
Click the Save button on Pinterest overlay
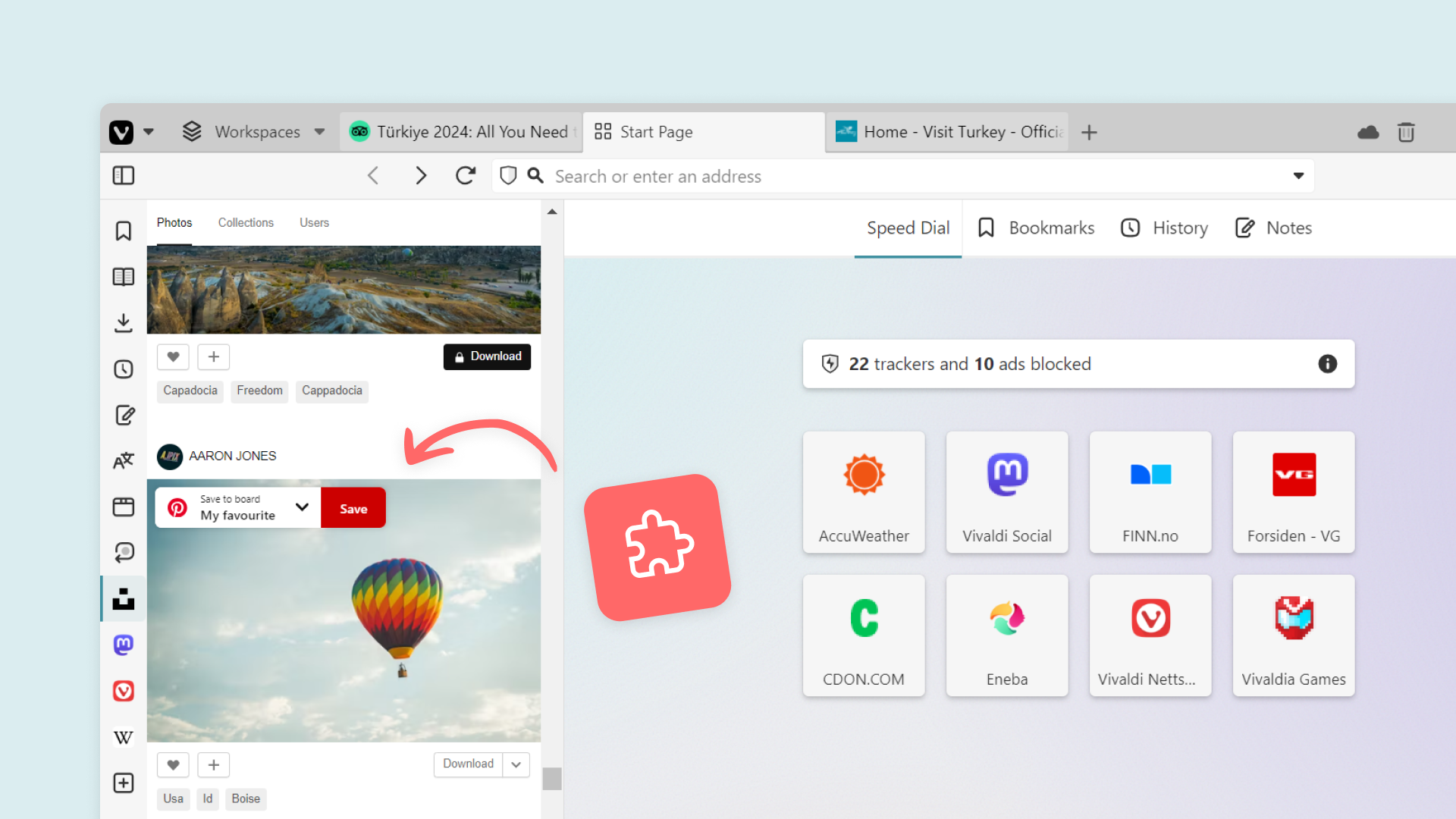click(353, 508)
